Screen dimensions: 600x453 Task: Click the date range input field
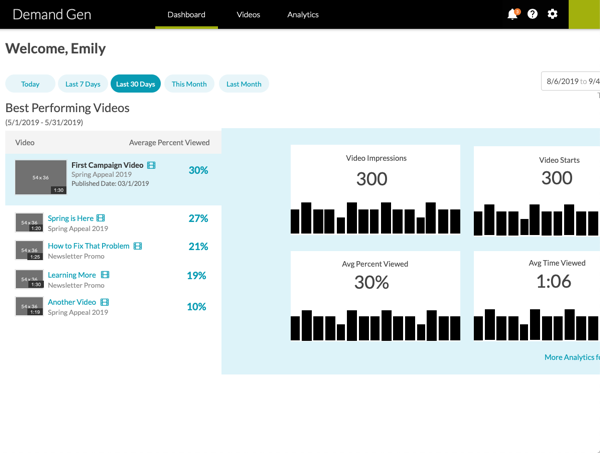click(571, 81)
